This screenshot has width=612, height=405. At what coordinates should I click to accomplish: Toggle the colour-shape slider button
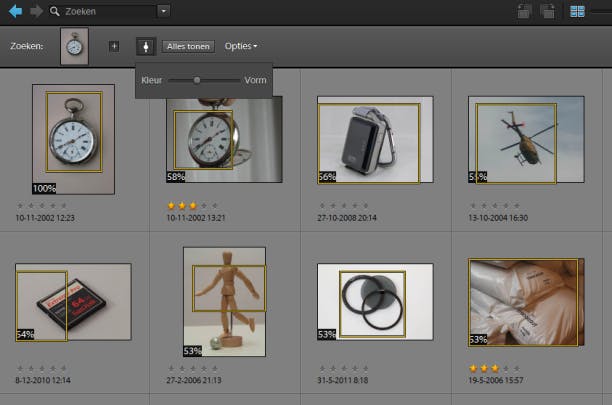[x=146, y=46]
